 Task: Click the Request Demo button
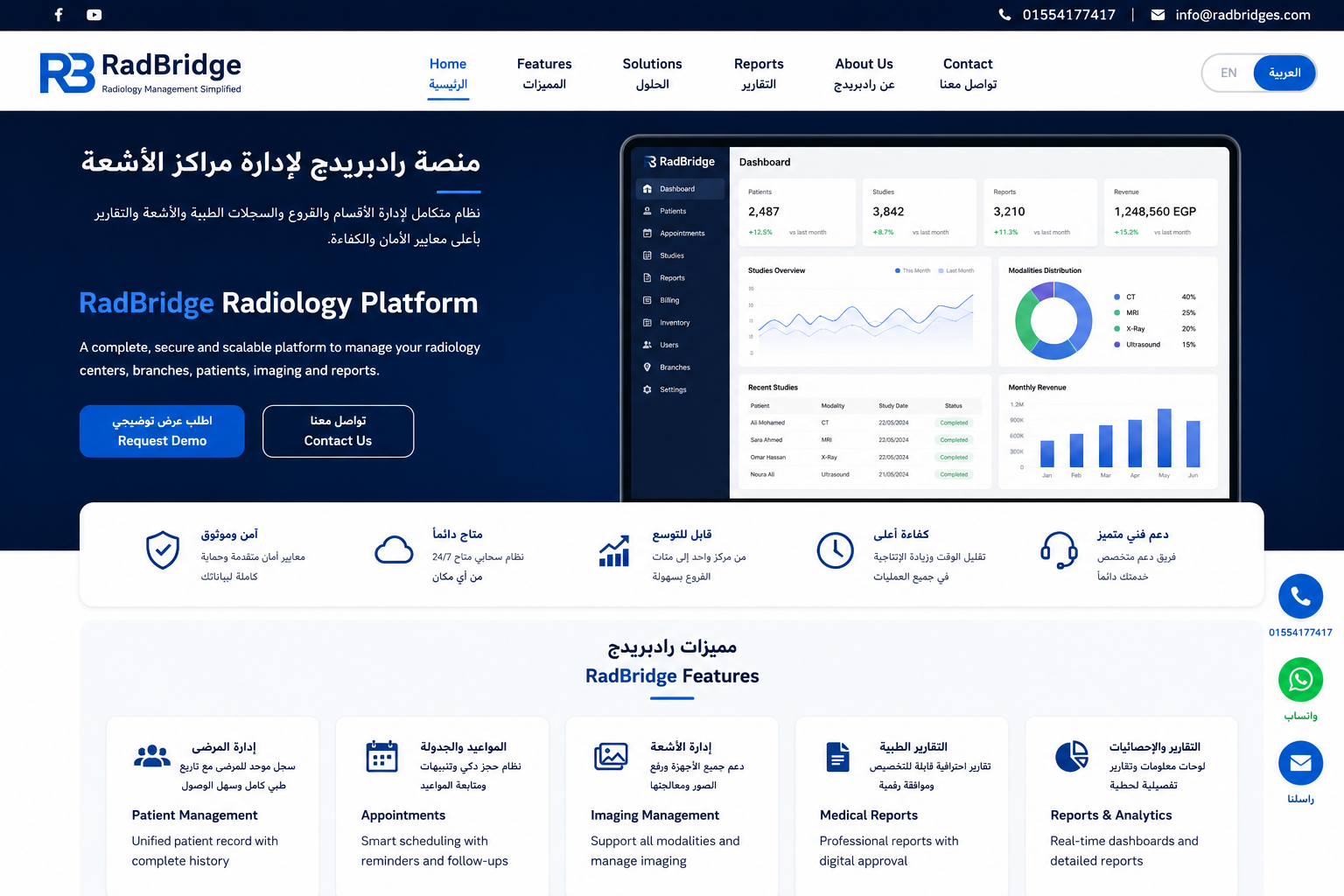tap(162, 431)
